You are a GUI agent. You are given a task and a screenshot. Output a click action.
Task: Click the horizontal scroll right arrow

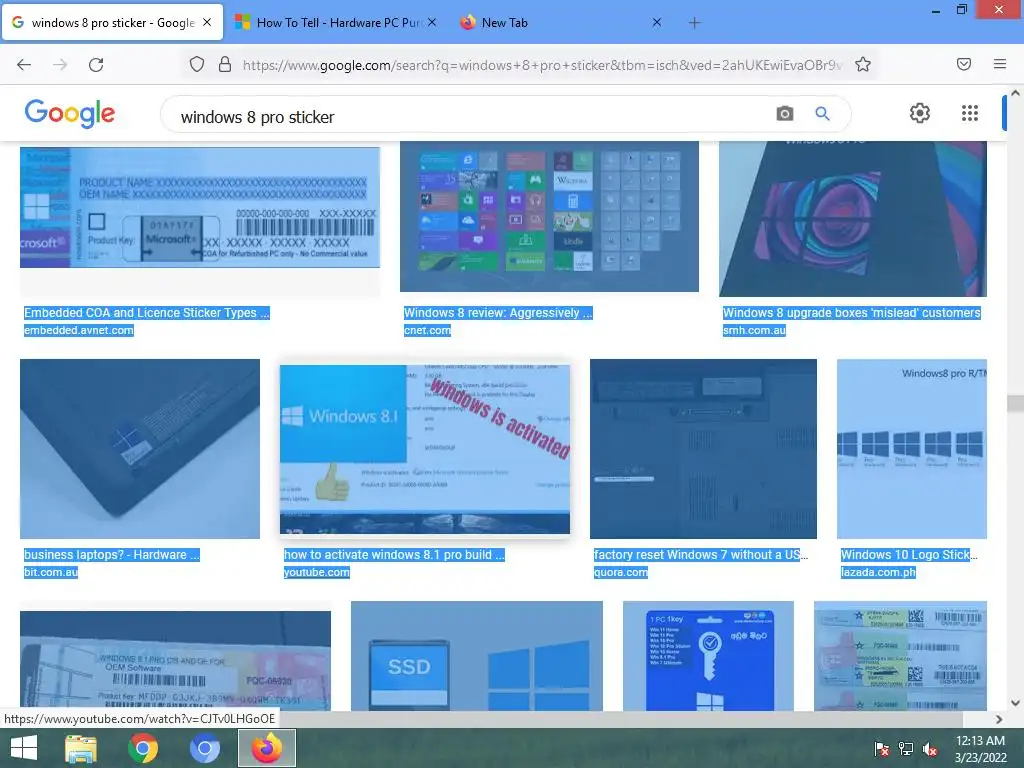tap(999, 719)
